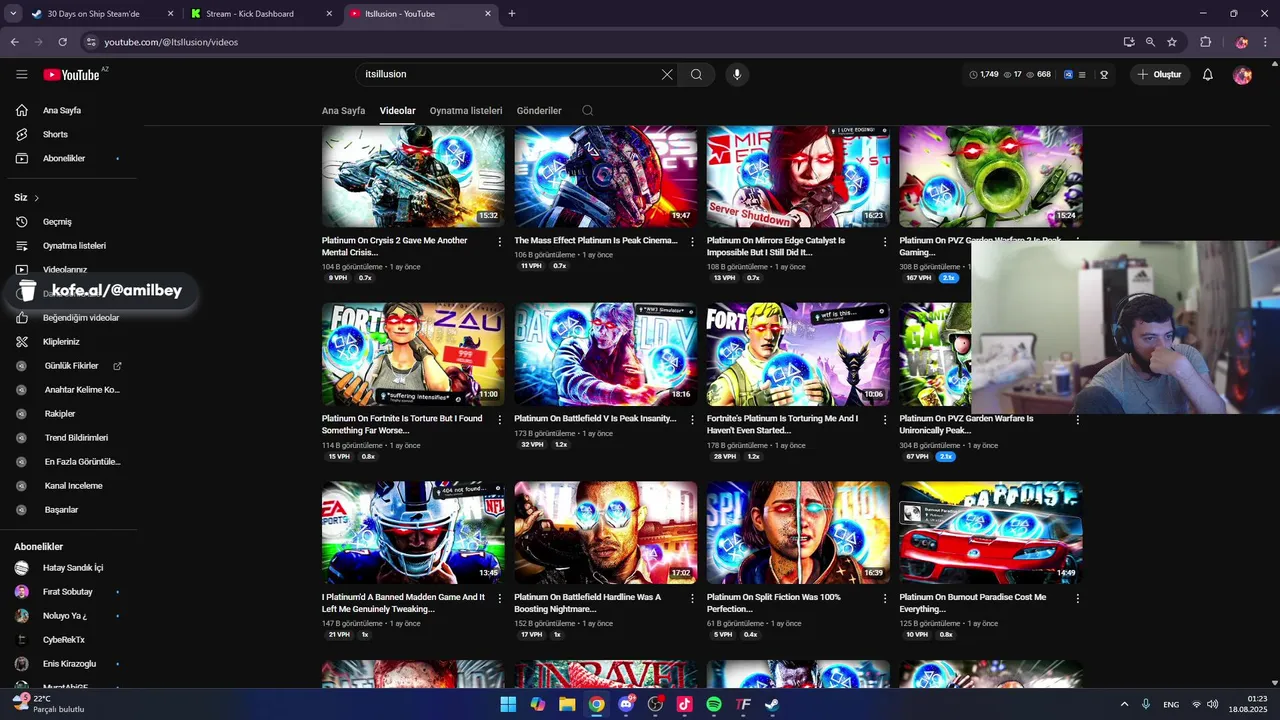Switch to Oynatma listeleri channel tab

pos(466,111)
